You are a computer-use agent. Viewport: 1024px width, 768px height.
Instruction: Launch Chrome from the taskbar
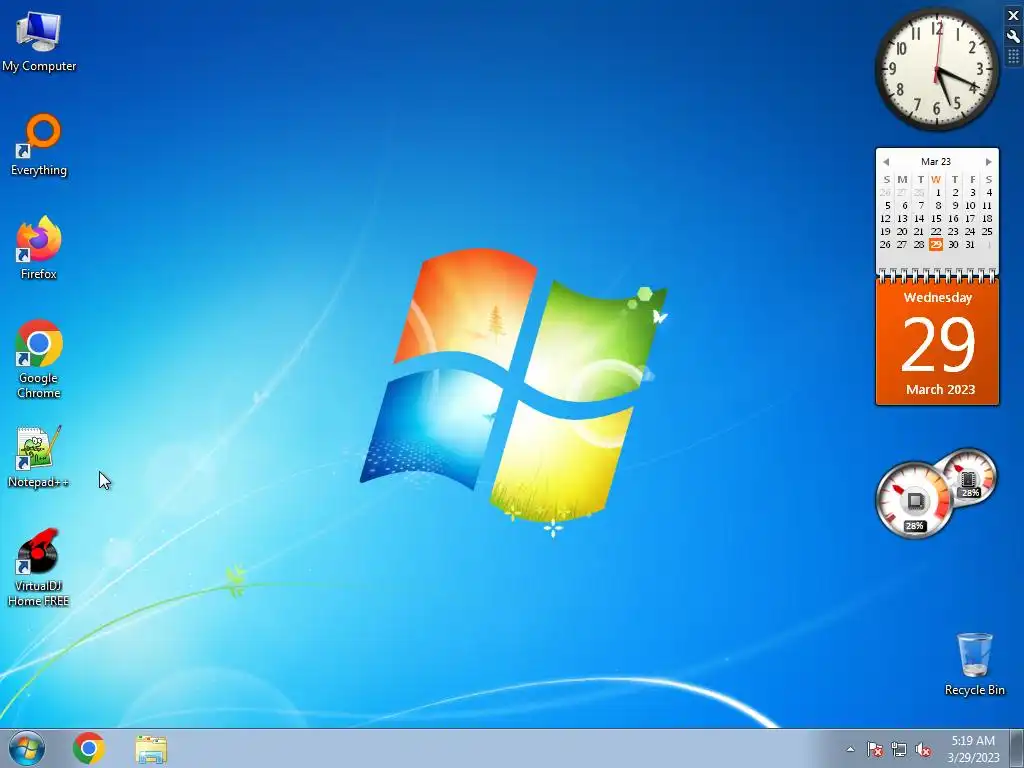click(x=89, y=748)
